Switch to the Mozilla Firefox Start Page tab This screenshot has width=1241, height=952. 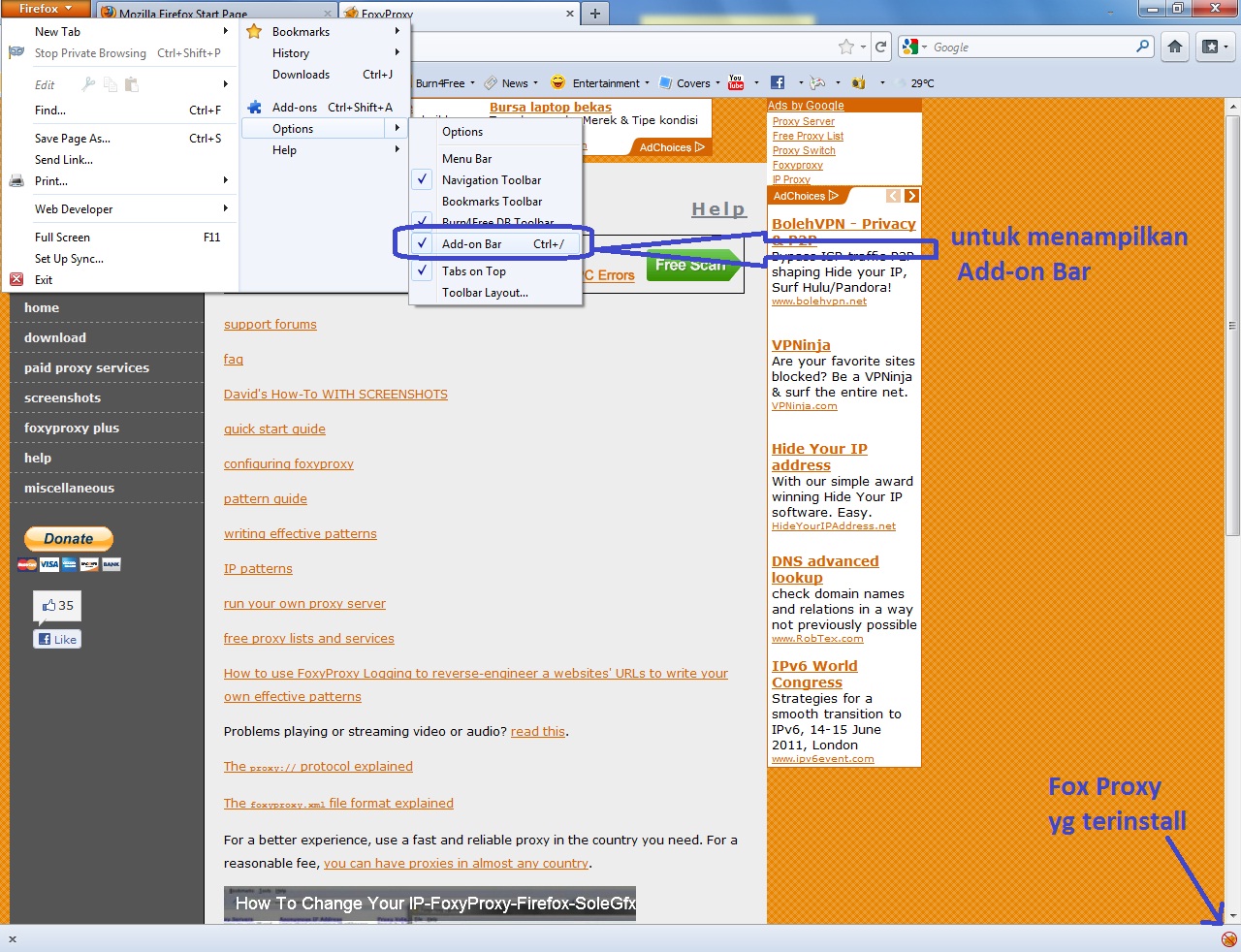point(215,14)
